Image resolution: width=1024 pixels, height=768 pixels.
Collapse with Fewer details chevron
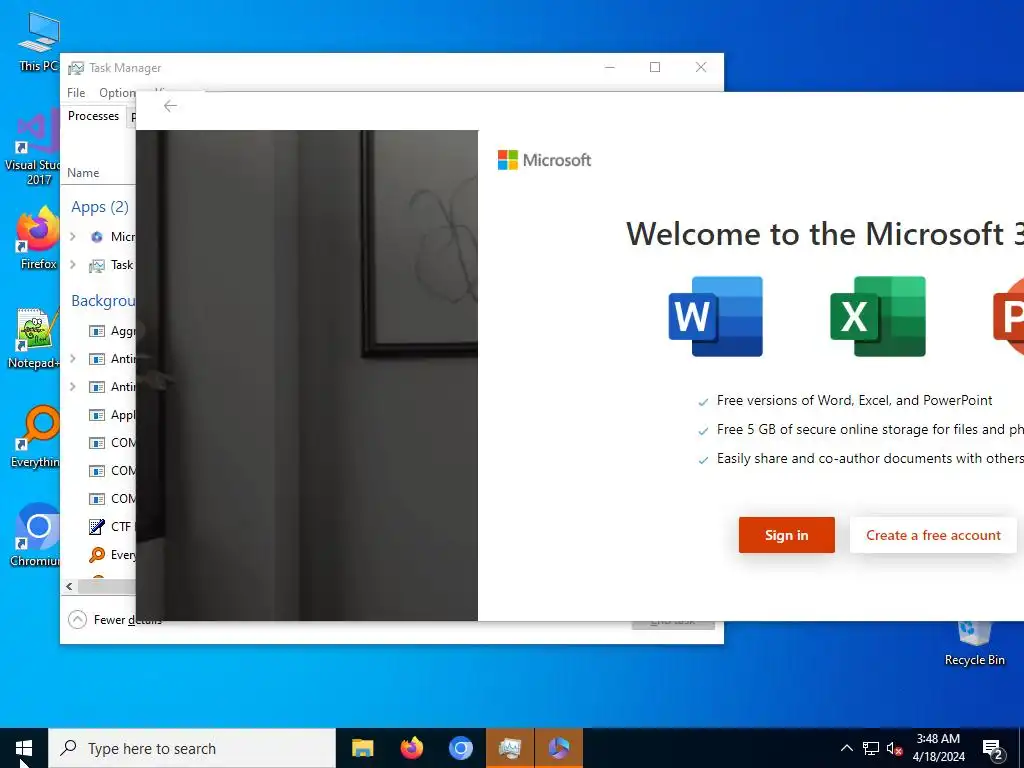point(77,619)
